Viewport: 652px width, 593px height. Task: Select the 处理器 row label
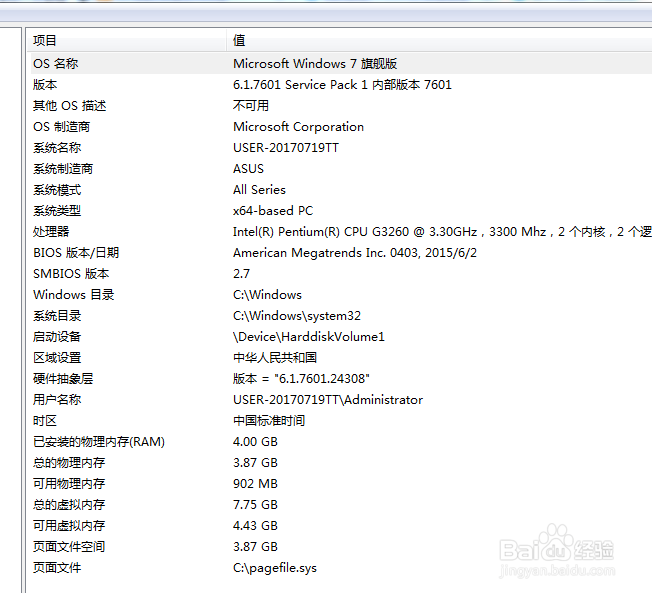[51, 232]
